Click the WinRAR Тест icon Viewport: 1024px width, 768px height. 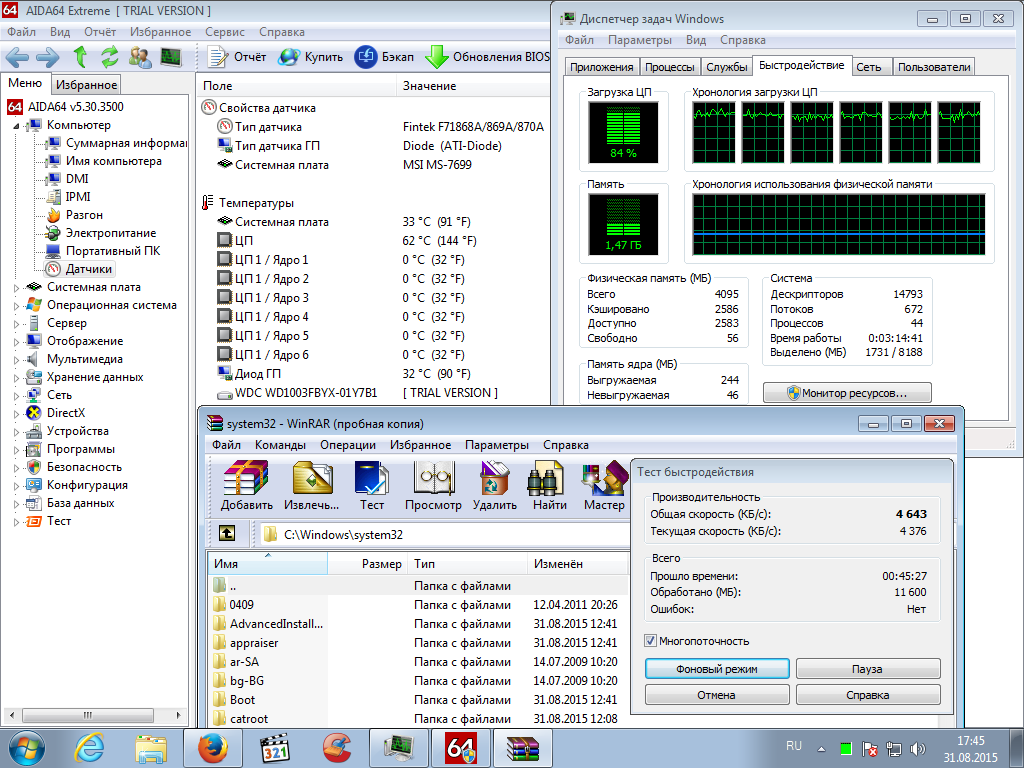click(x=372, y=485)
